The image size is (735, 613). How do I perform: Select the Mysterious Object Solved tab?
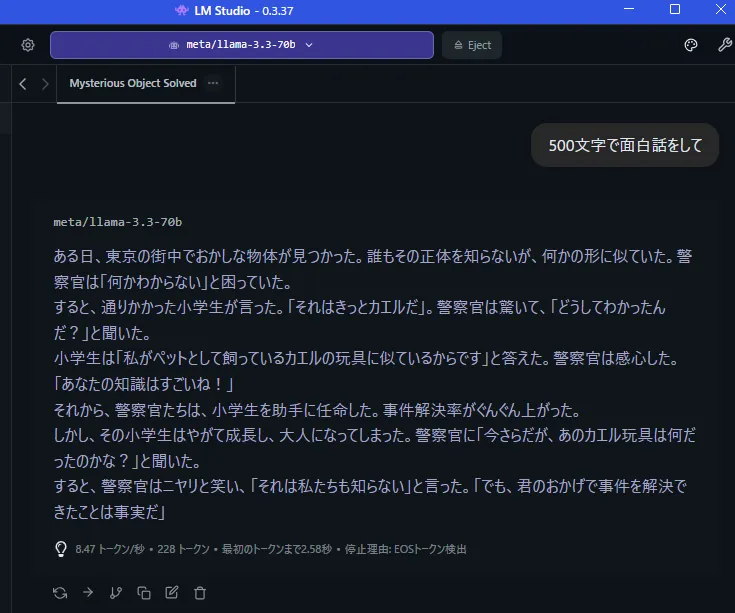(x=132, y=84)
